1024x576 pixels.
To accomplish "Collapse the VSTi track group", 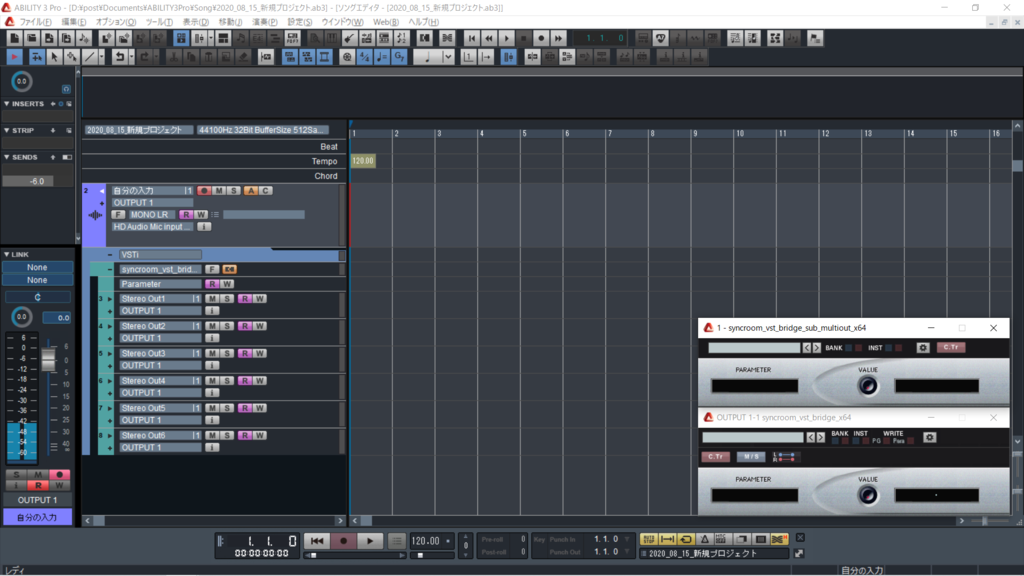I will coord(110,255).
